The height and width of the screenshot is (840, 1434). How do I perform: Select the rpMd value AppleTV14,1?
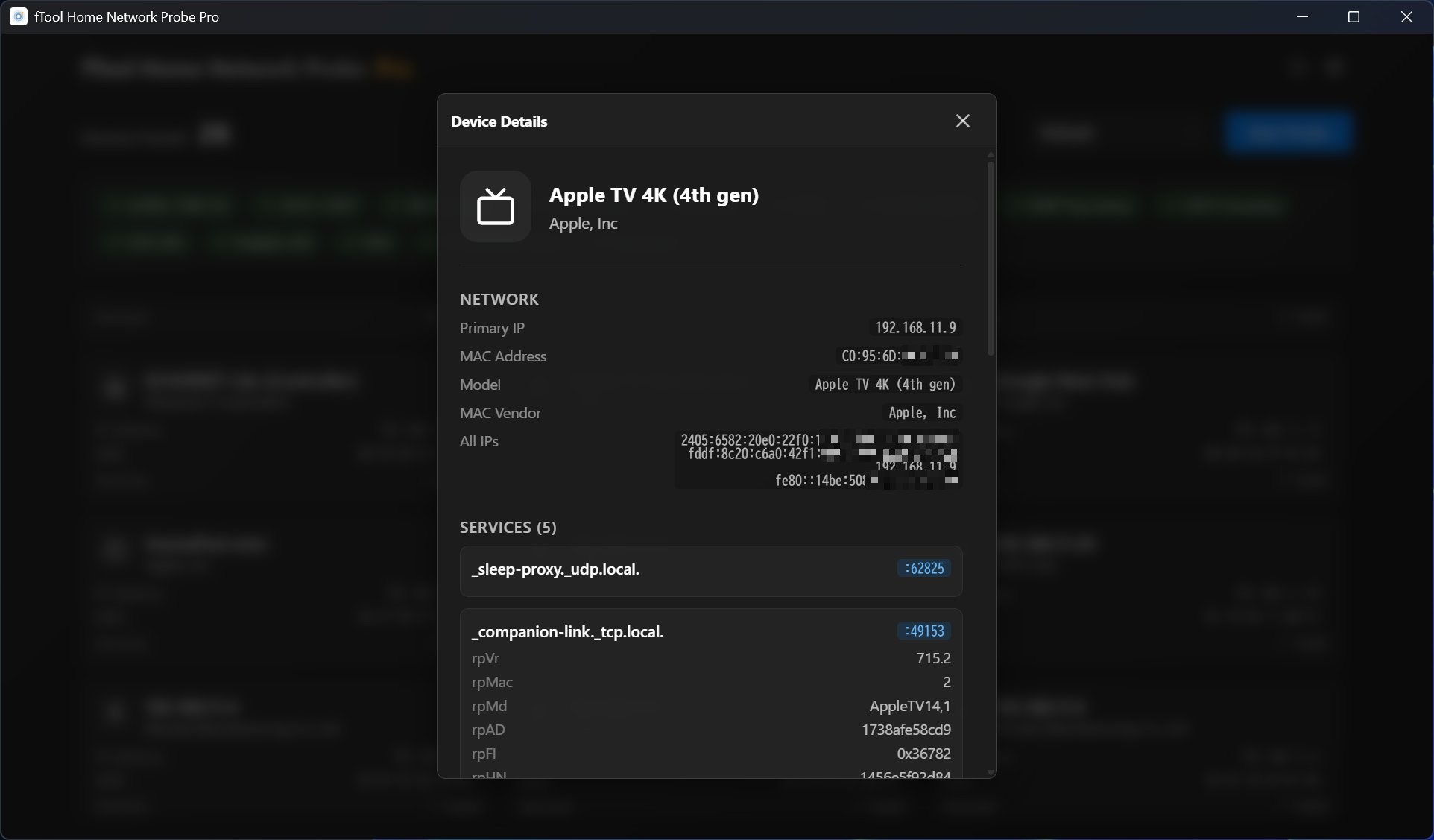[908, 706]
